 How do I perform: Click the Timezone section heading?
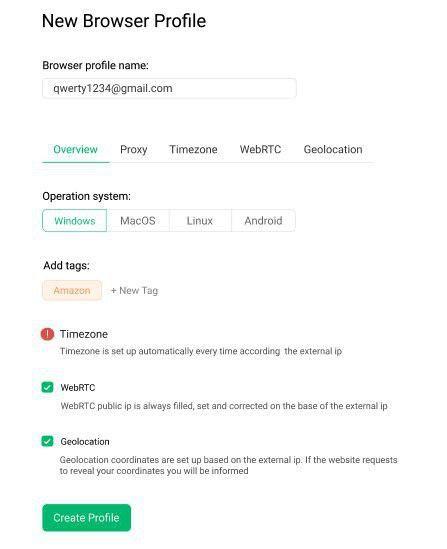coord(84,334)
